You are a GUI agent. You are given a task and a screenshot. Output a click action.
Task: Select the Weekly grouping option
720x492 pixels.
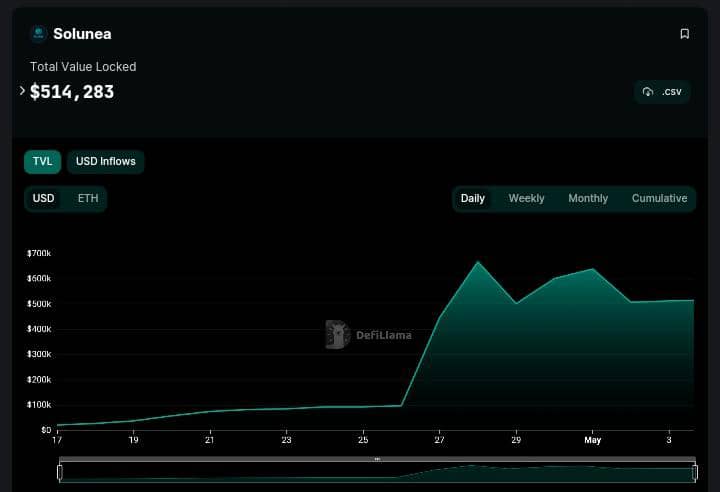[526, 198]
